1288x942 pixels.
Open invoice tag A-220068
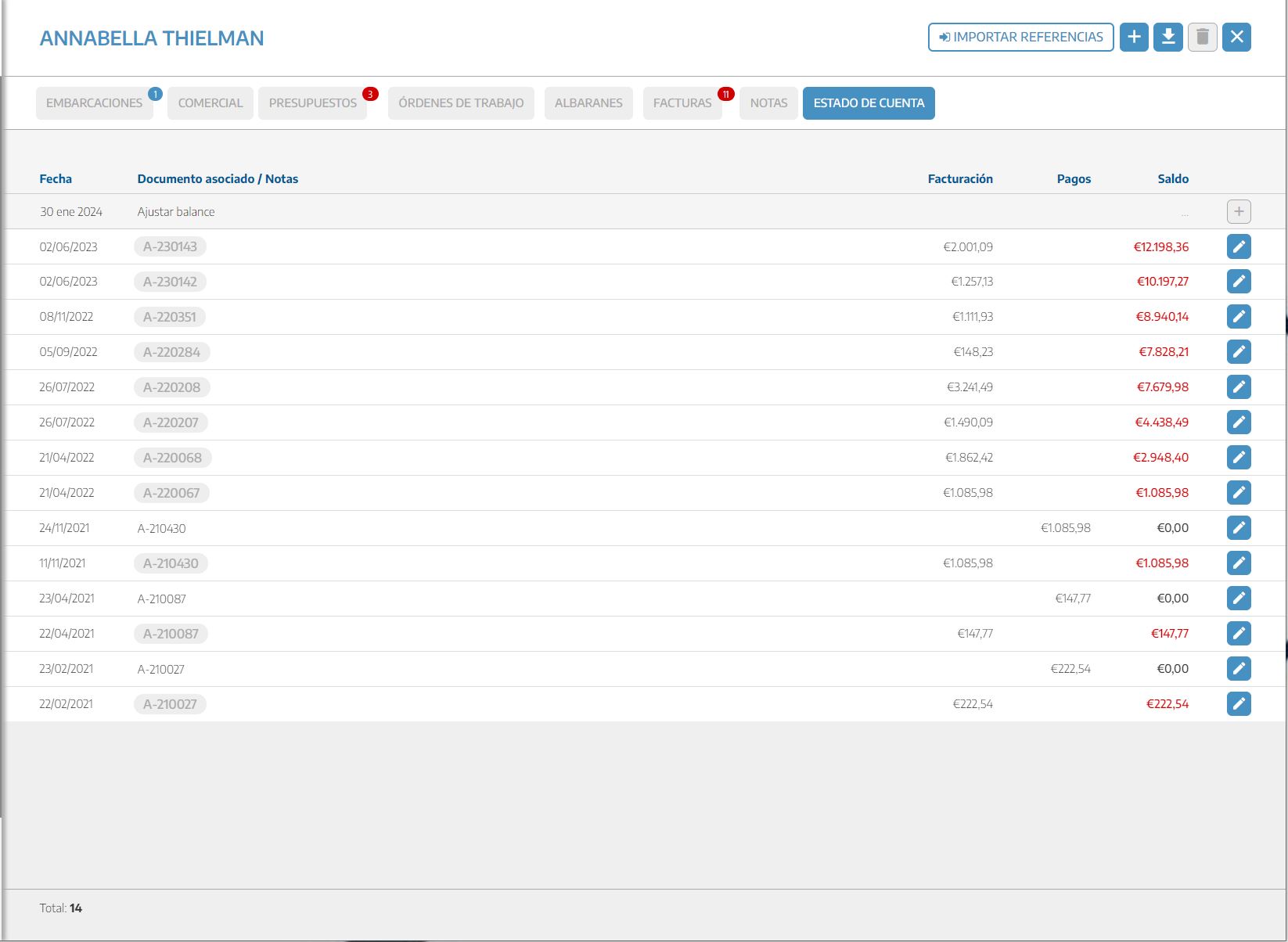(172, 458)
